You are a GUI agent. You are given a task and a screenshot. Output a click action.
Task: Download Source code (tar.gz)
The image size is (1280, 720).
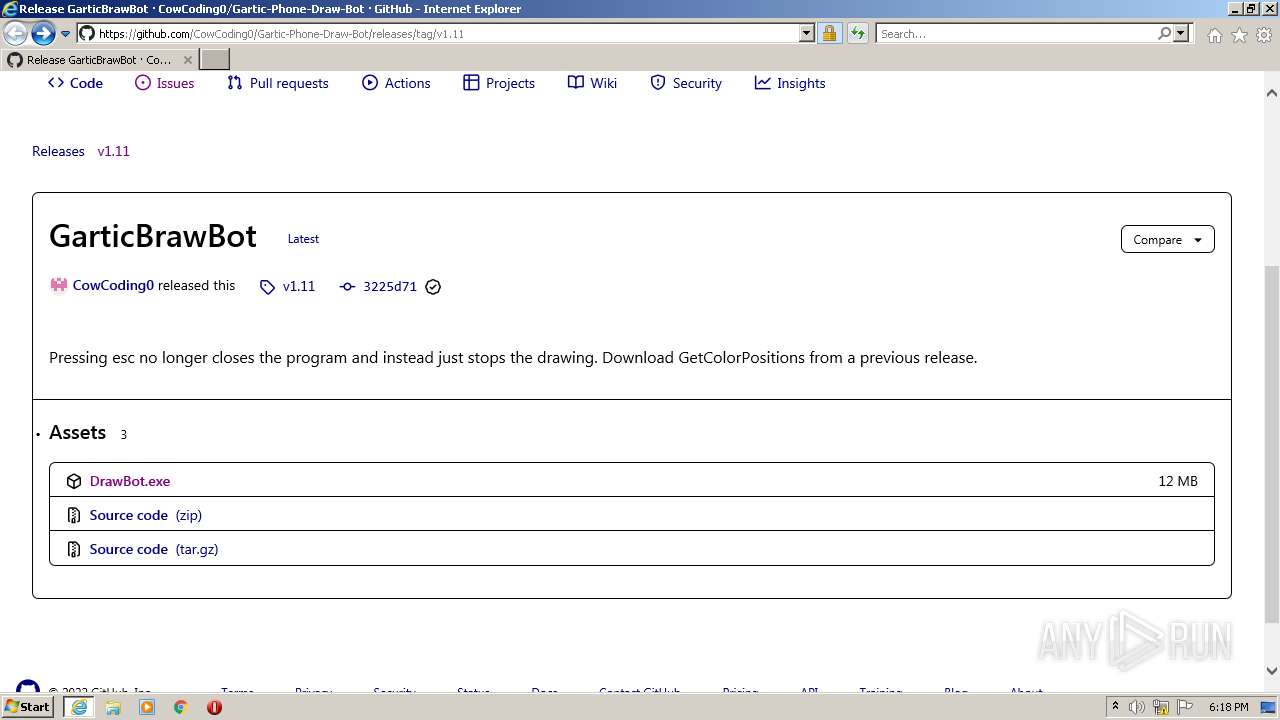153,549
